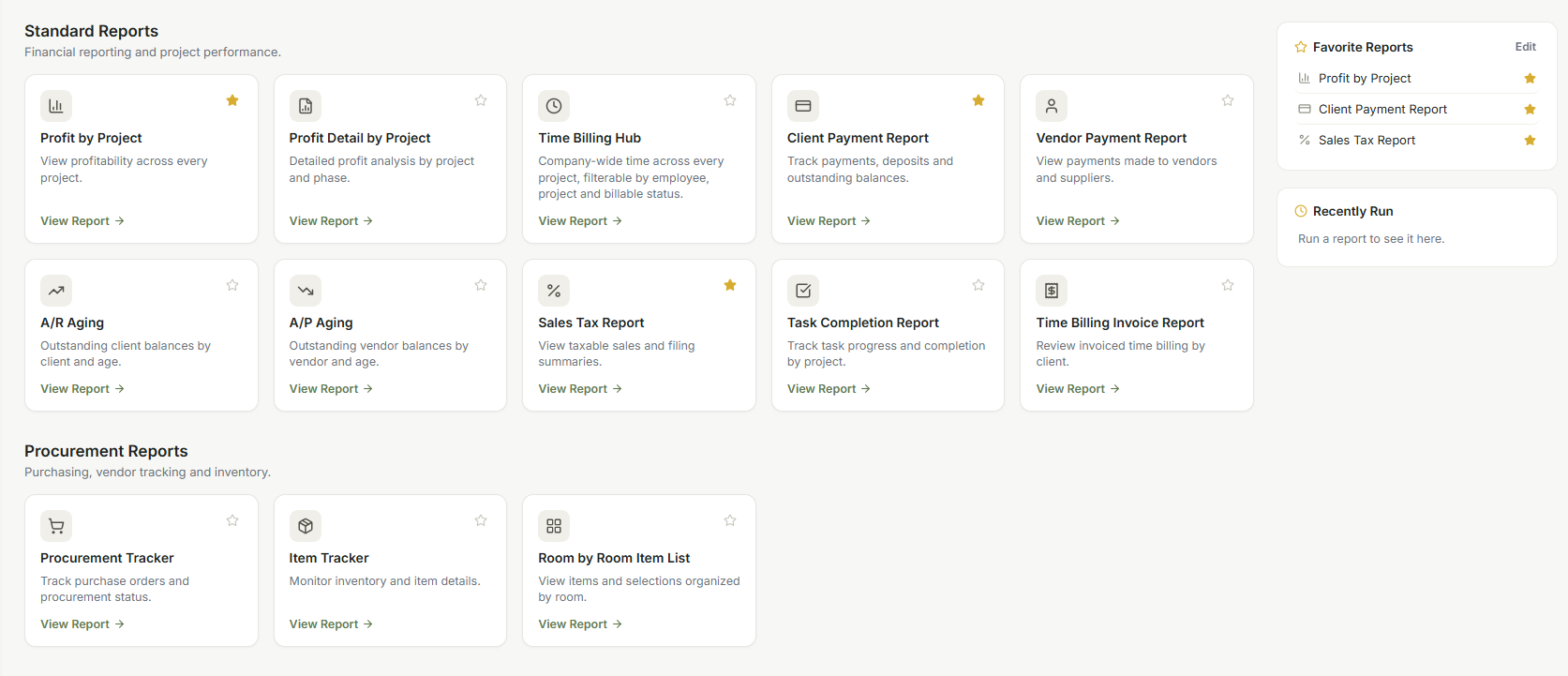Unstar Profit by Project in Favorite Reports panel

[x=1530, y=79]
